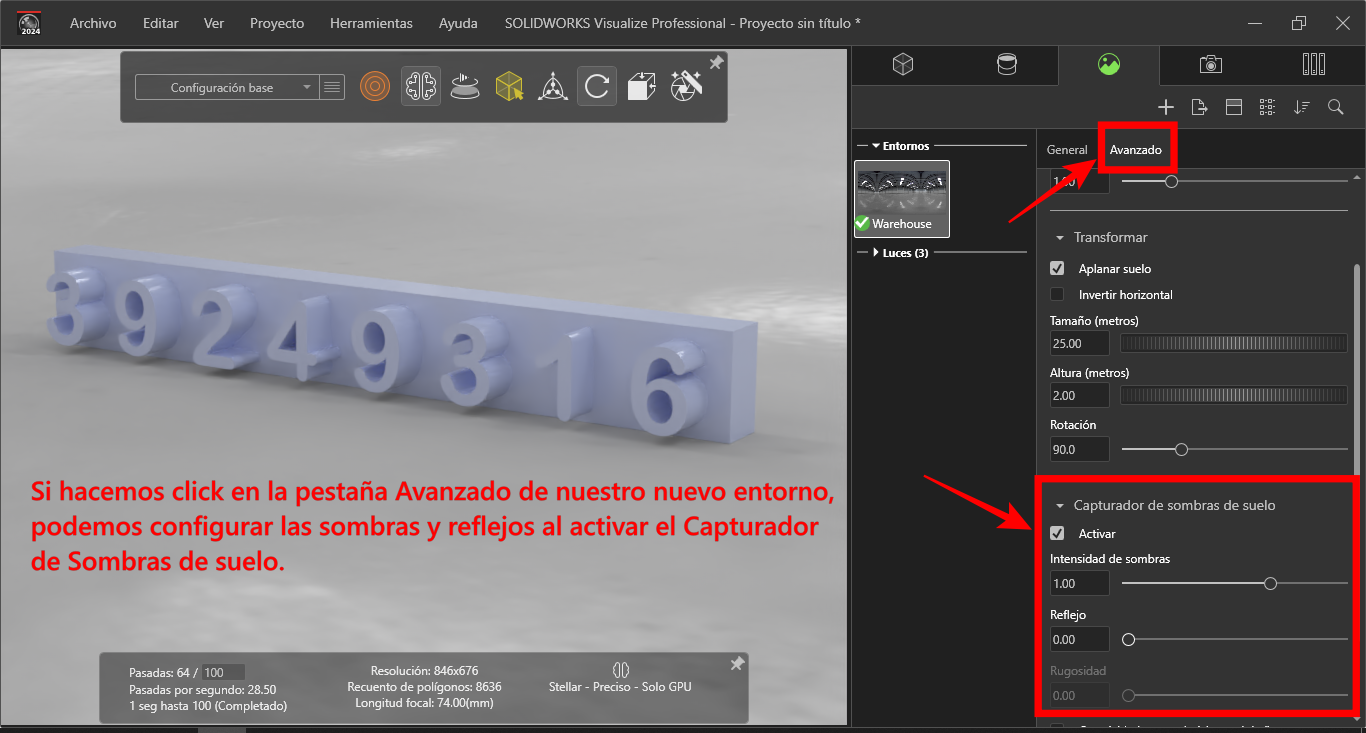The width and height of the screenshot is (1366, 733).
Task: Toggle the brain-shaped denoiser icon
Action: [x=420, y=87]
